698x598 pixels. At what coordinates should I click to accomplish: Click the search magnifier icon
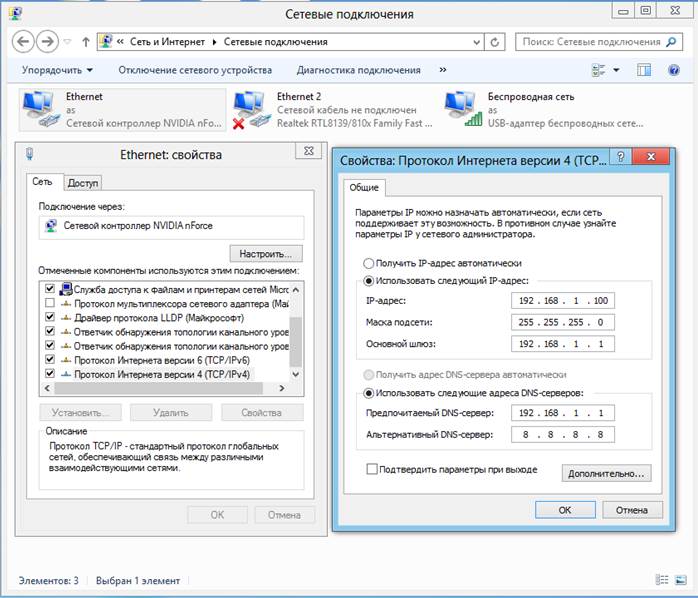point(671,42)
